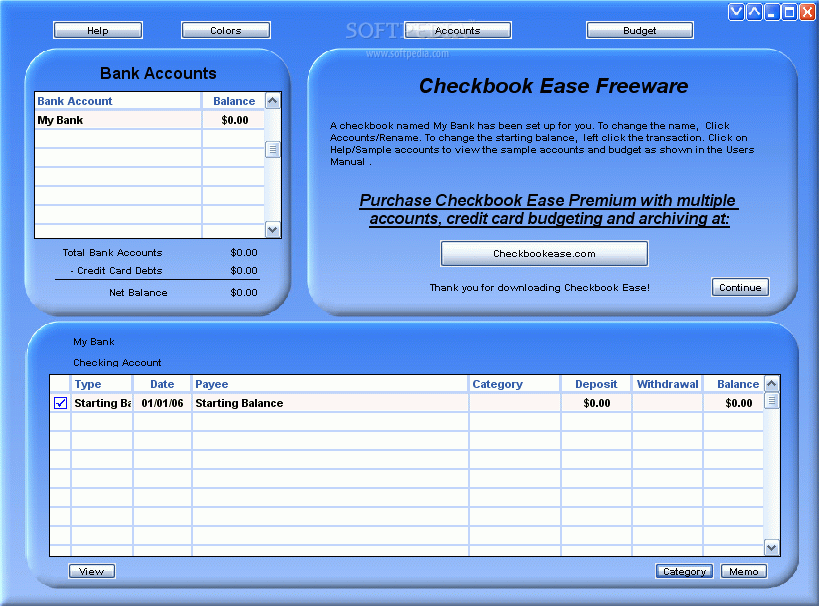Maximize the Checkbook Ease window
Viewport: 819px width, 606px height.
pyautogui.click(x=789, y=12)
